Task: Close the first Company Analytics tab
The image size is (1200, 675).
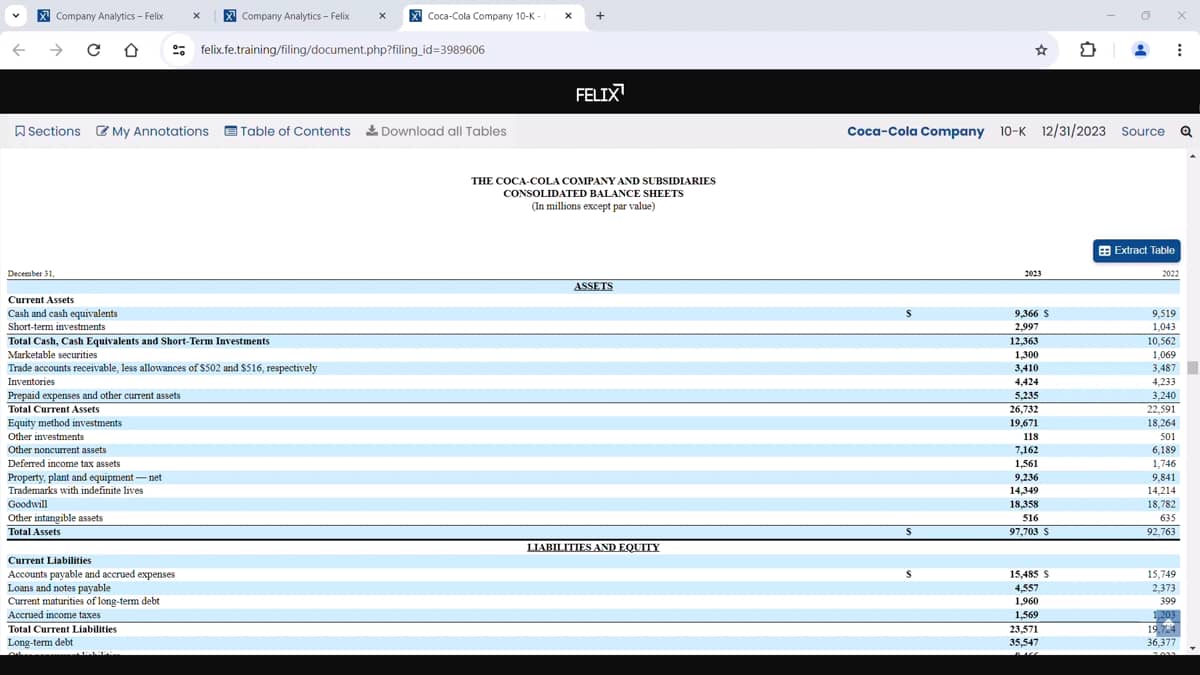Action: click(197, 16)
